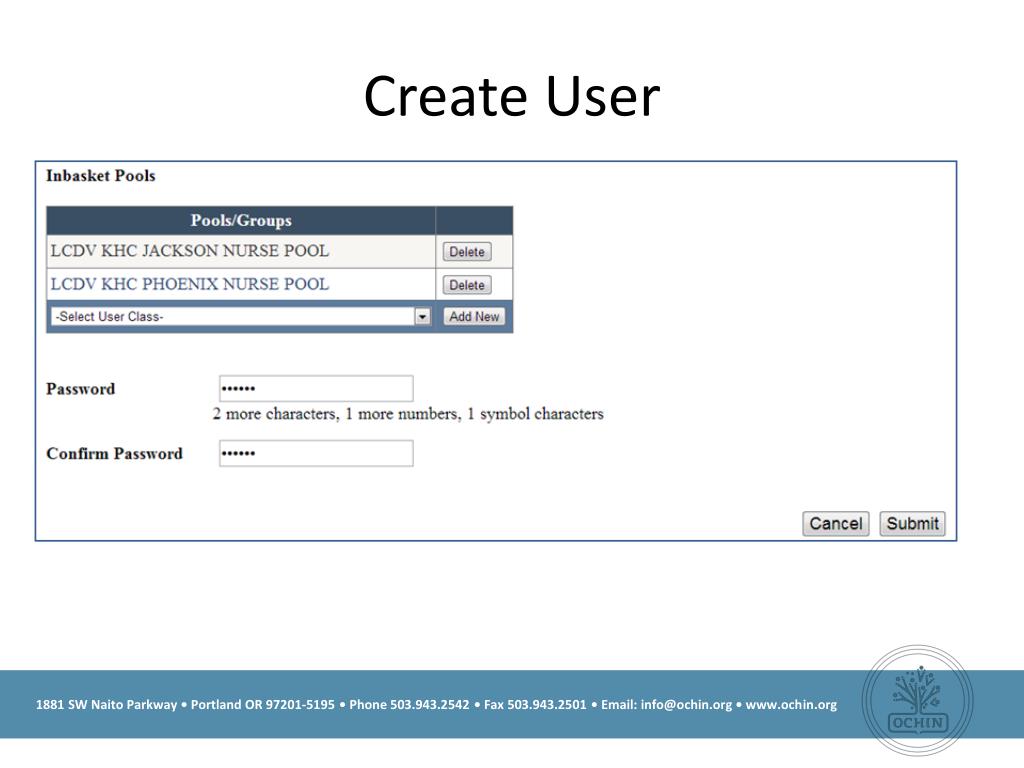Cancel the user creation form

click(x=835, y=524)
